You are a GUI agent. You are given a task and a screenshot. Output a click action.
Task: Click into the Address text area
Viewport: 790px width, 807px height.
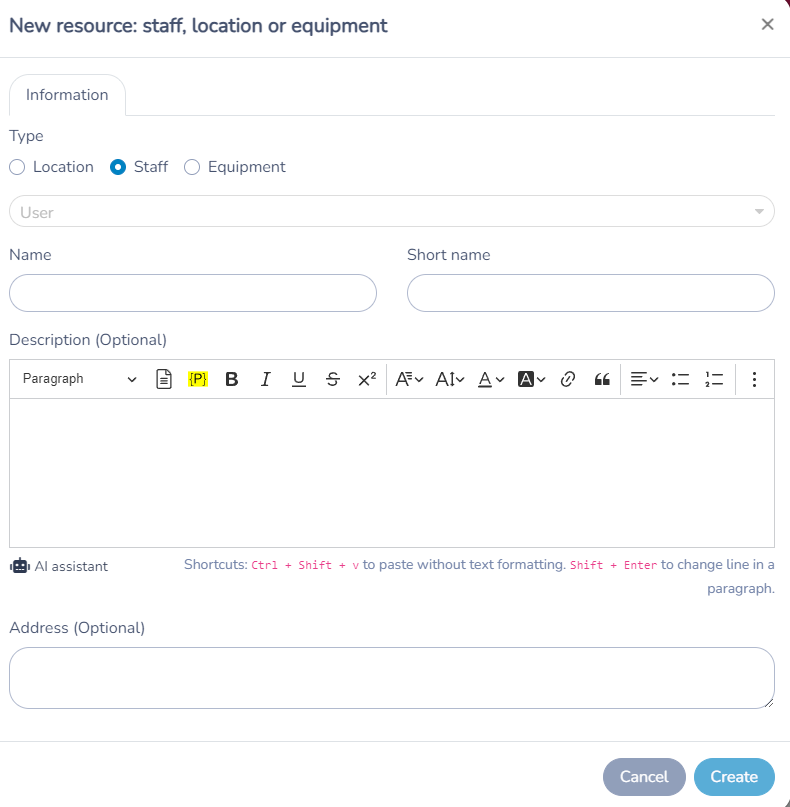392,678
